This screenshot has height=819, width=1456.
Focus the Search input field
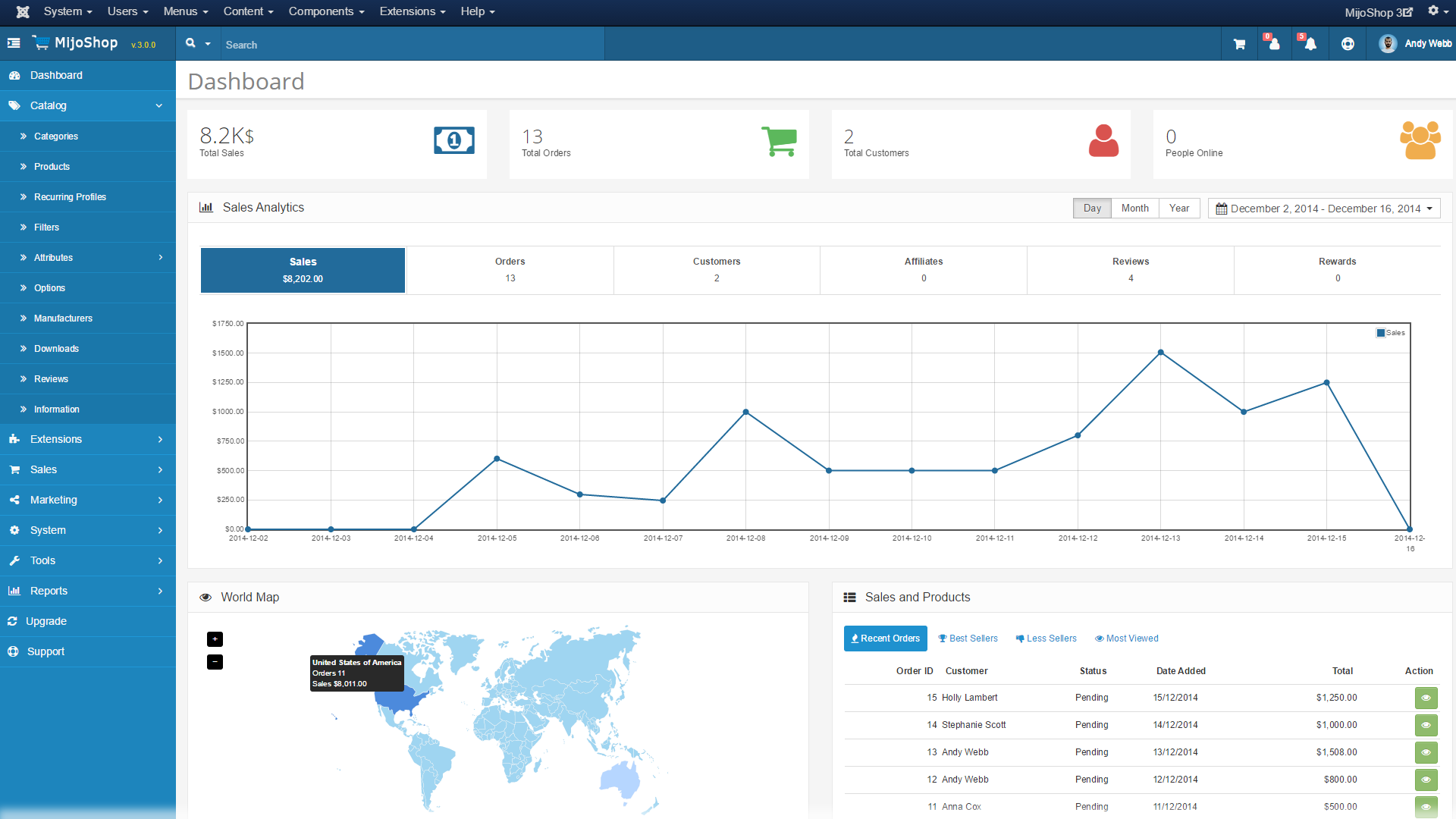(413, 45)
